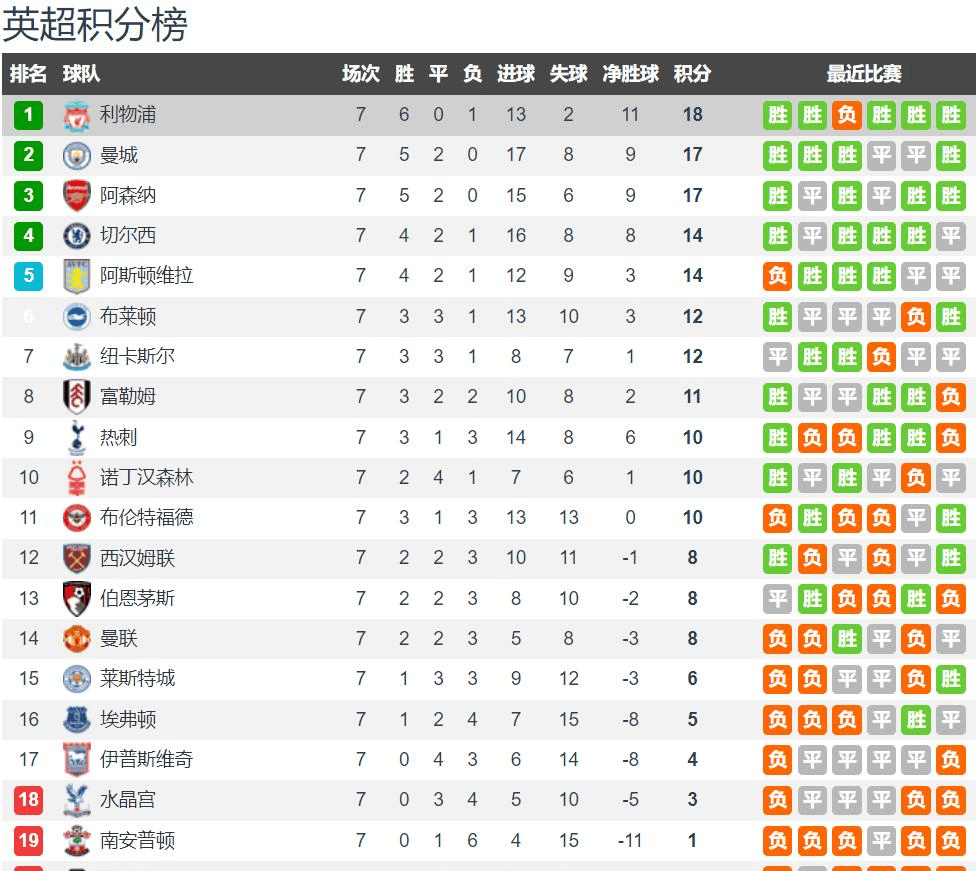Open the Arsenal club badge
Image resolution: width=976 pixels, height=871 pixels.
77,195
